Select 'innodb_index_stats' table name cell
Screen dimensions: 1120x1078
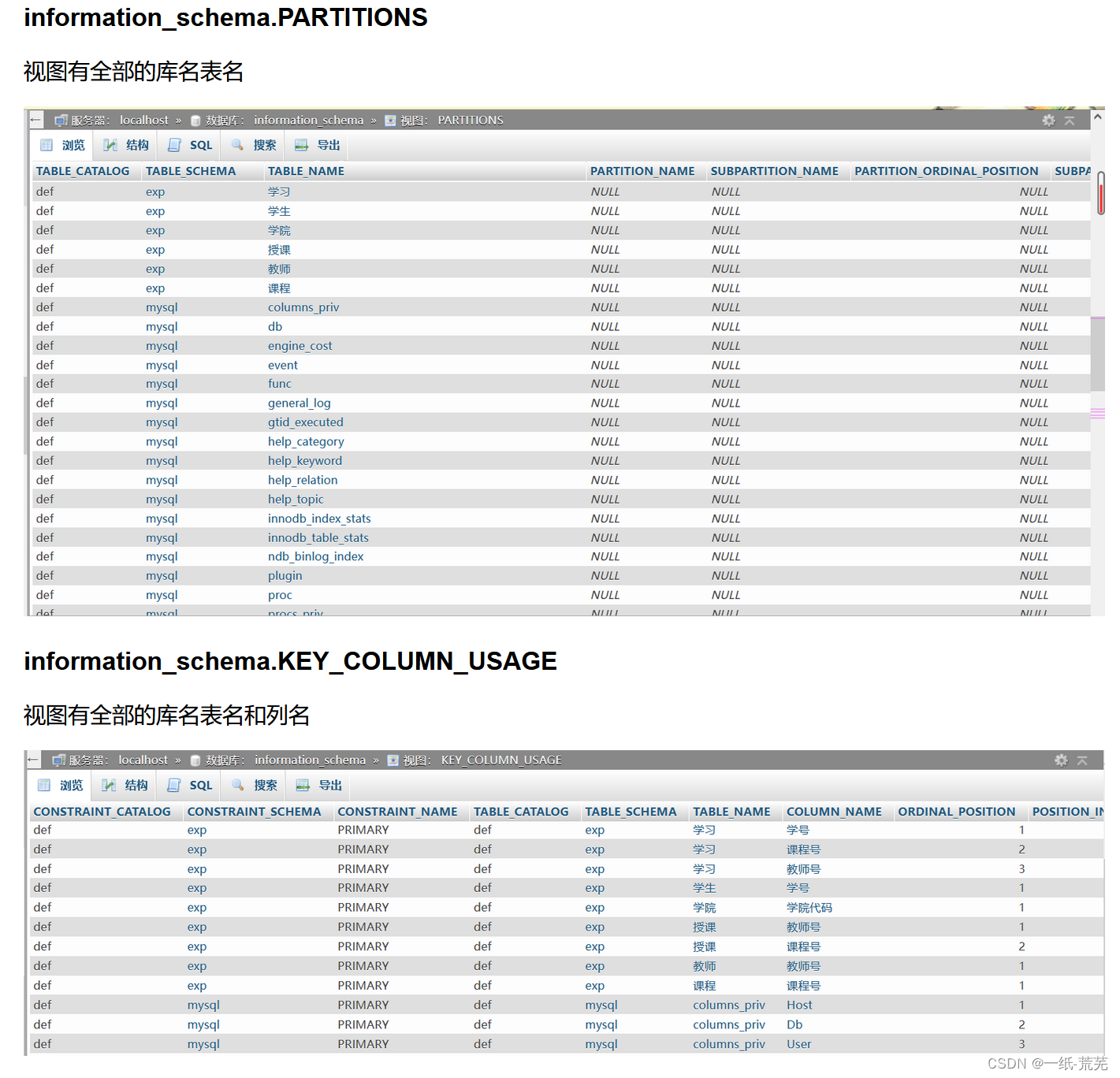[319, 519]
